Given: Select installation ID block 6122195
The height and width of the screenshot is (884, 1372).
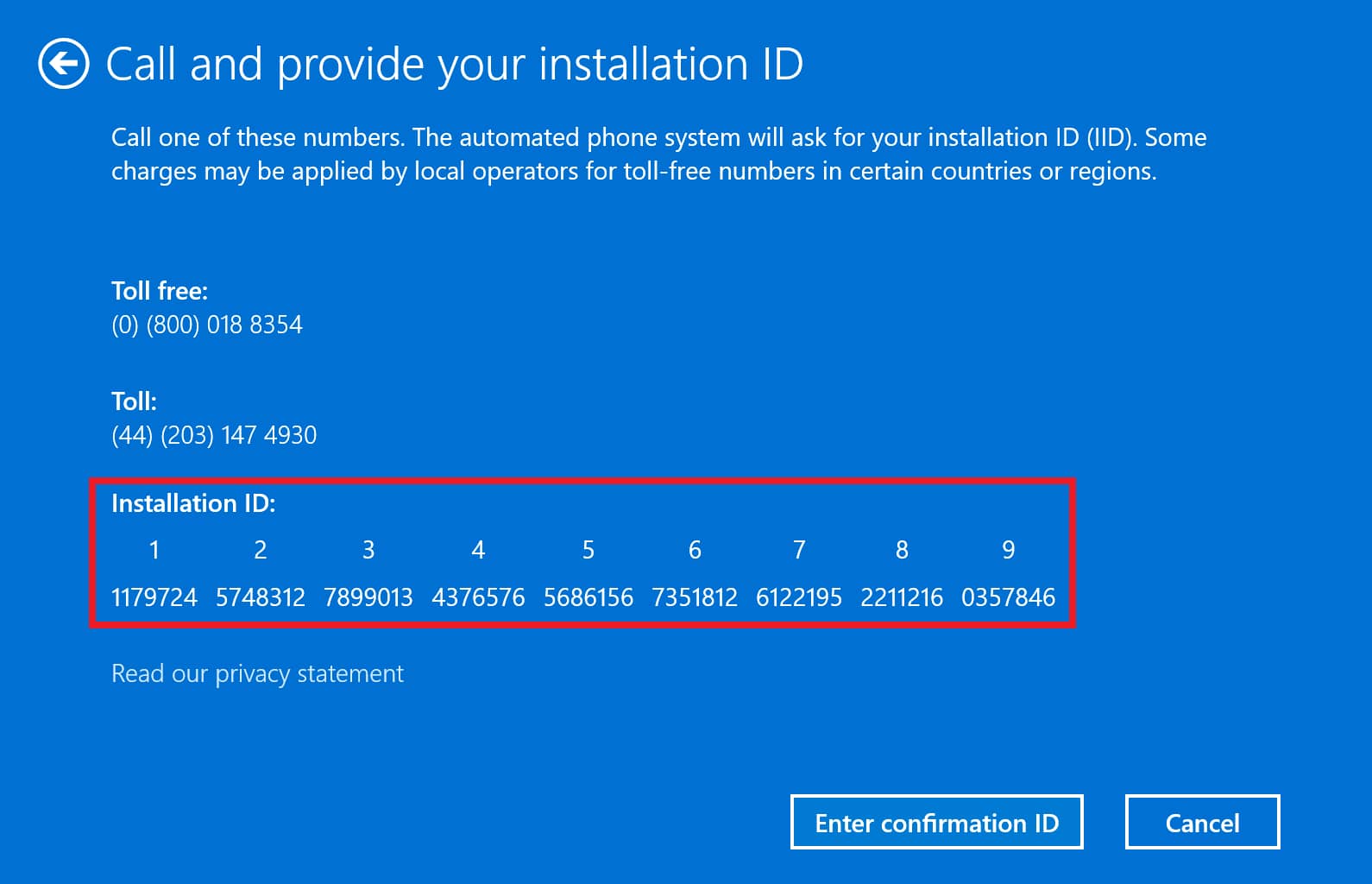Looking at the screenshot, I should point(799,597).
